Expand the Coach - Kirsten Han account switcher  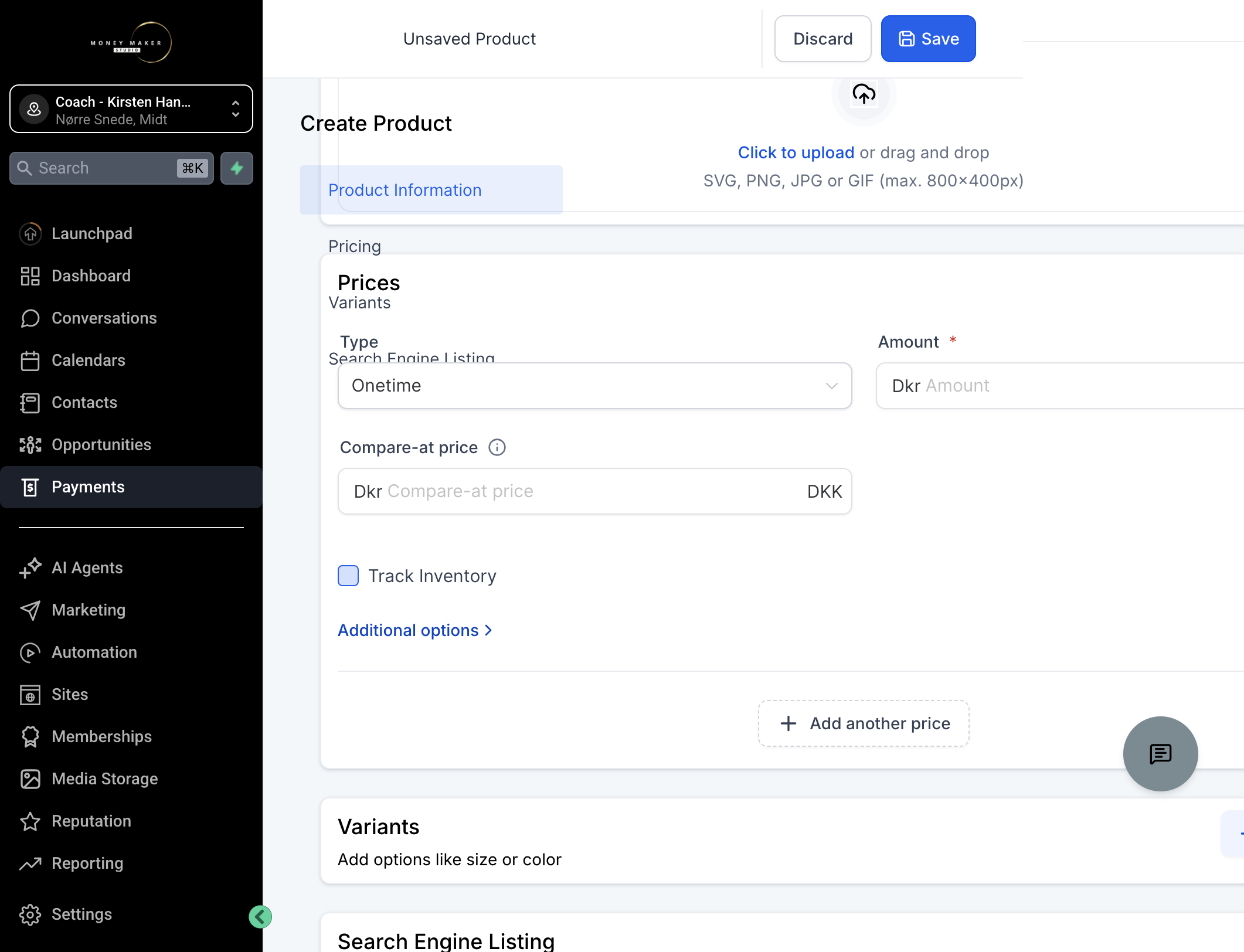tap(131, 109)
